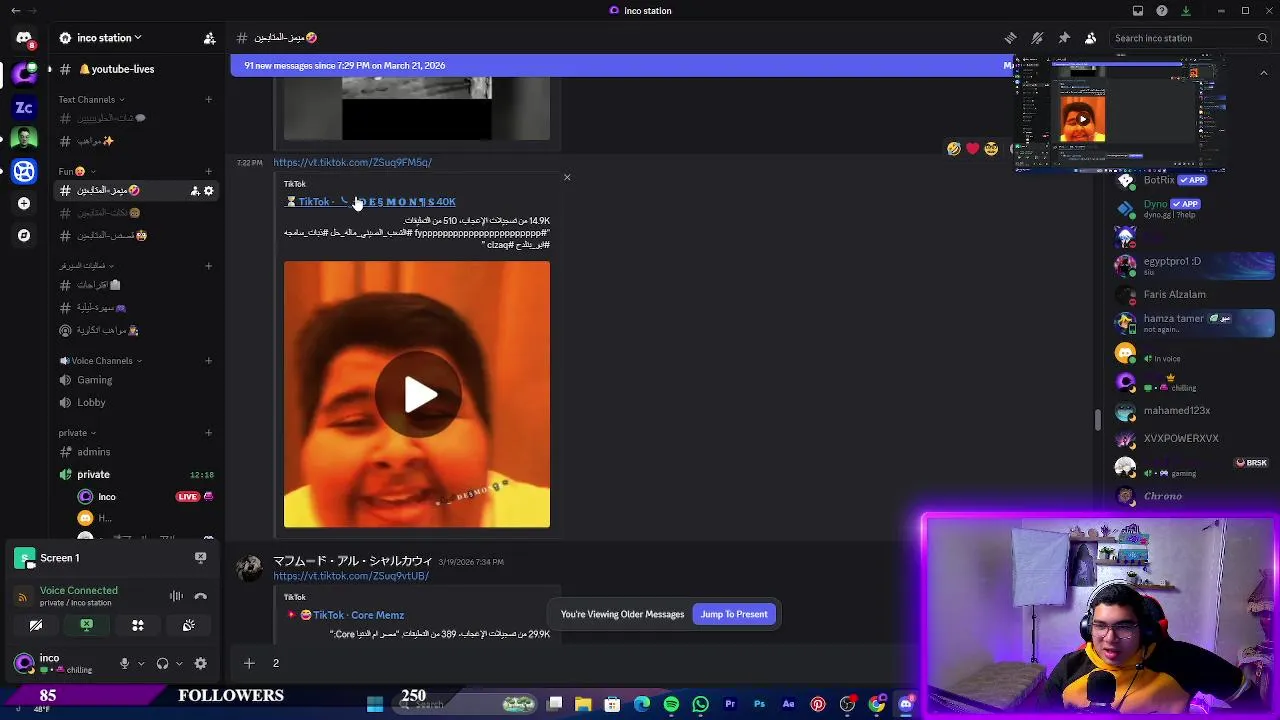Open Dyno bot member entry

click(x=1194, y=207)
